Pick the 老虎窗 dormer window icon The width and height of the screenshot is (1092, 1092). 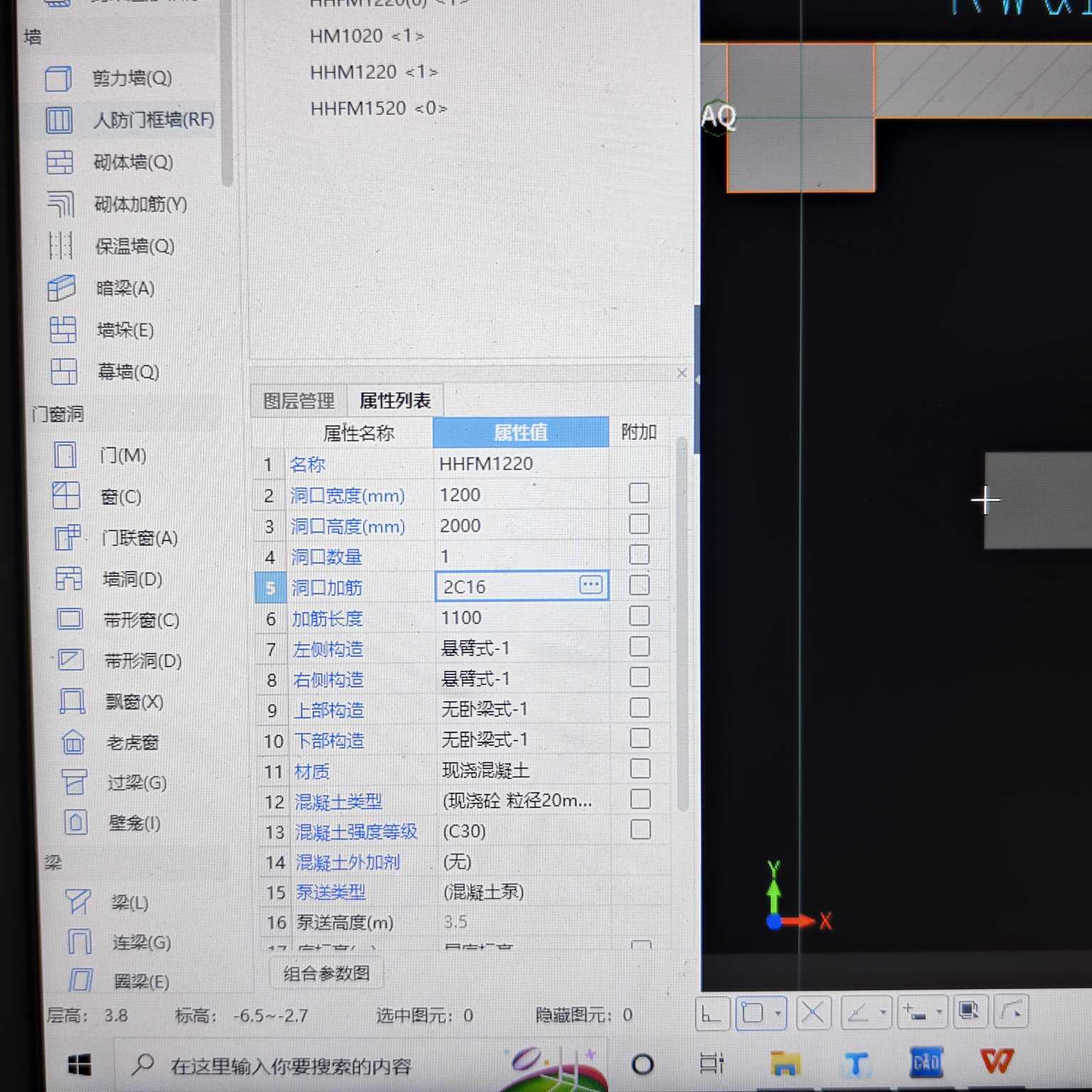pyautogui.click(x=73, y=742)
